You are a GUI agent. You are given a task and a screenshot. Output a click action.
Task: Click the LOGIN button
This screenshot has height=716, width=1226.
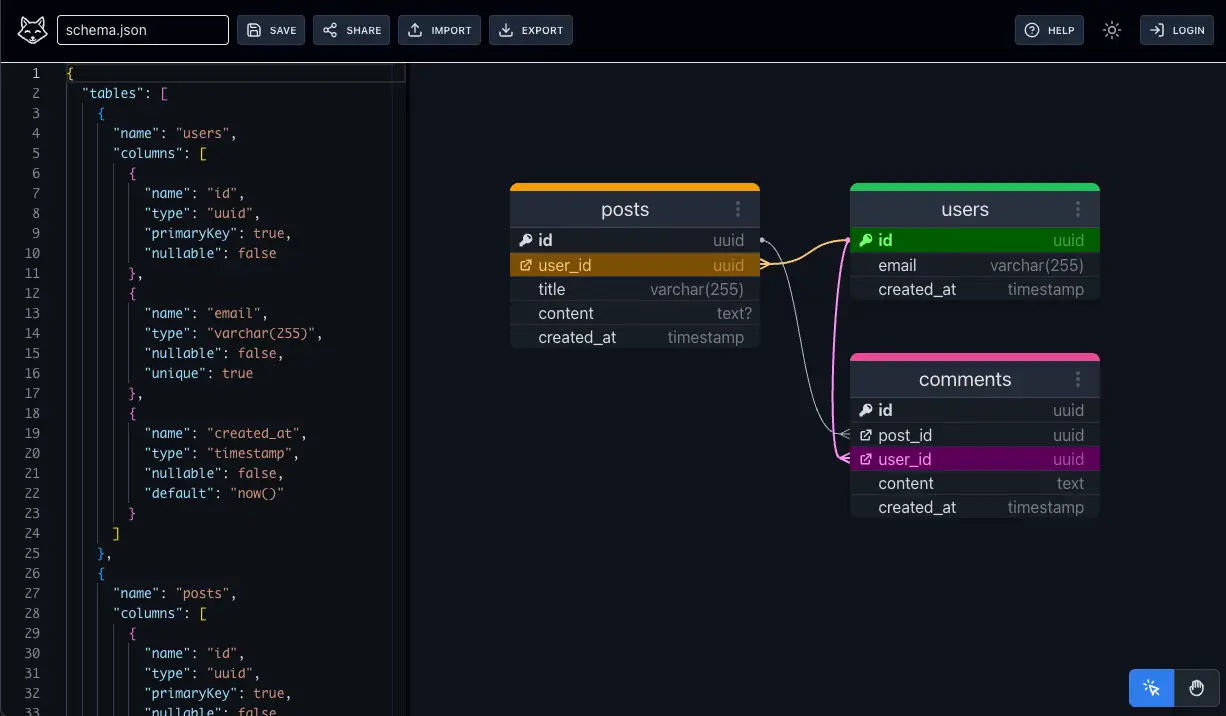click(1177, 30)
